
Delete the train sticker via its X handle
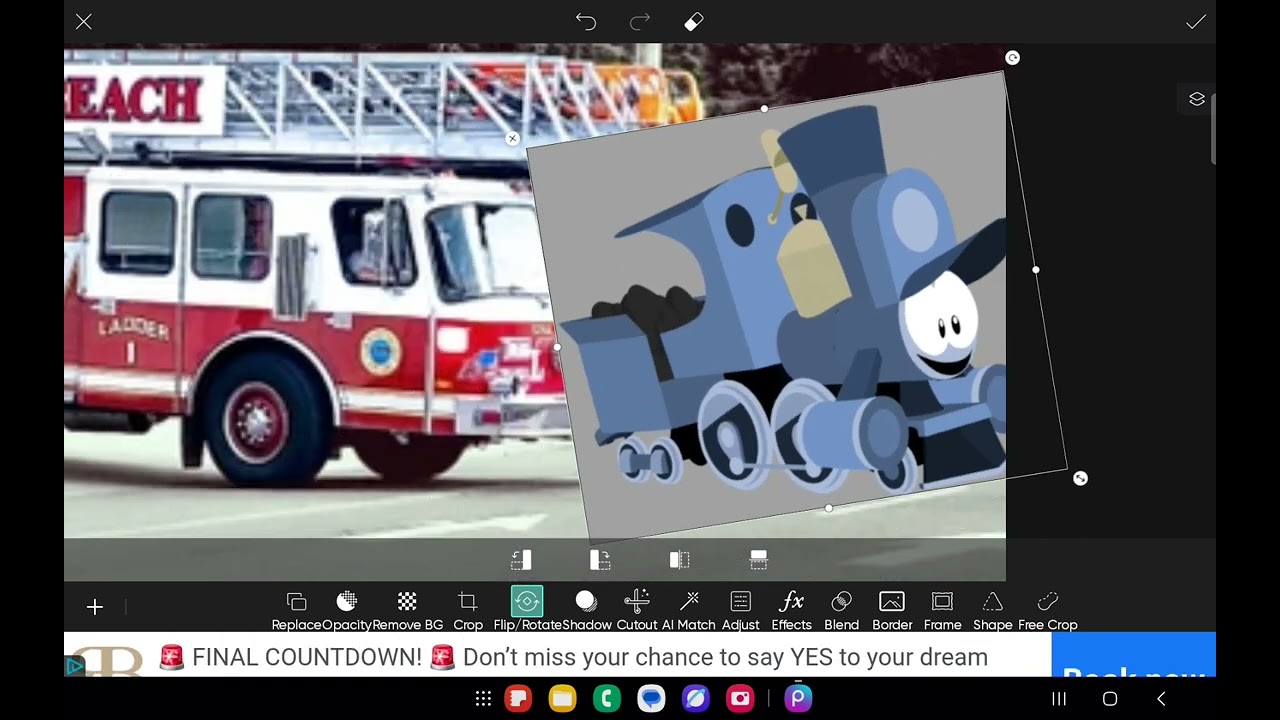click(513, 139)
